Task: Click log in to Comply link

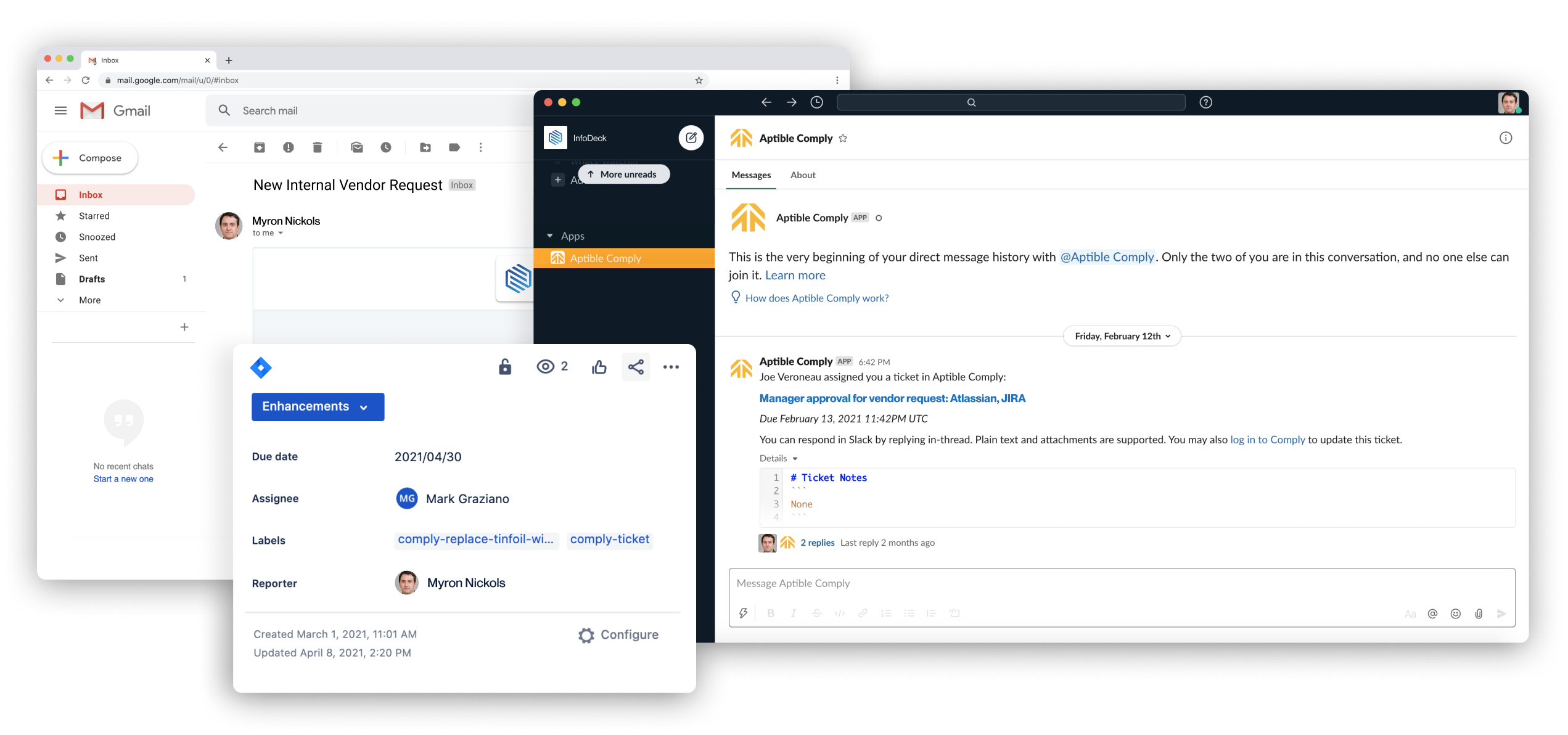Action: [1268, 440]
